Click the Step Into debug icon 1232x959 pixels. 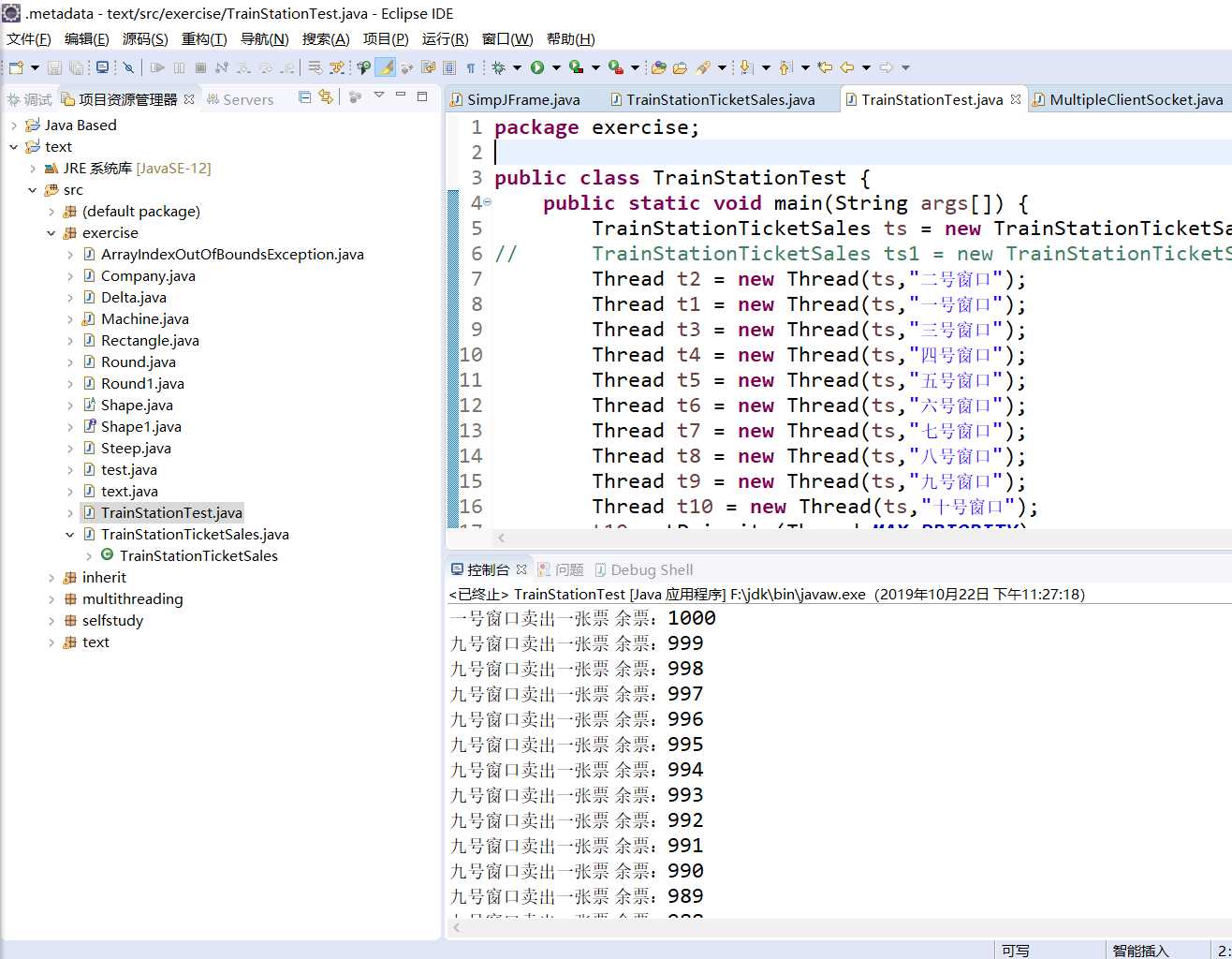(x=243, y=67)
